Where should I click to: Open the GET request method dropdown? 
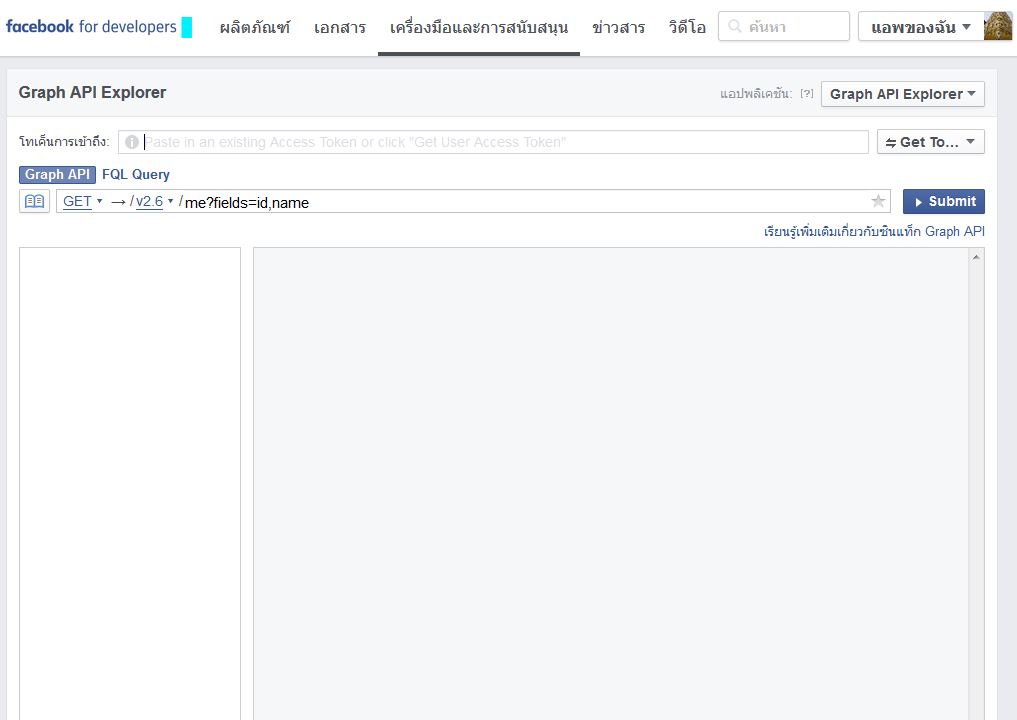tap(80, 201)
